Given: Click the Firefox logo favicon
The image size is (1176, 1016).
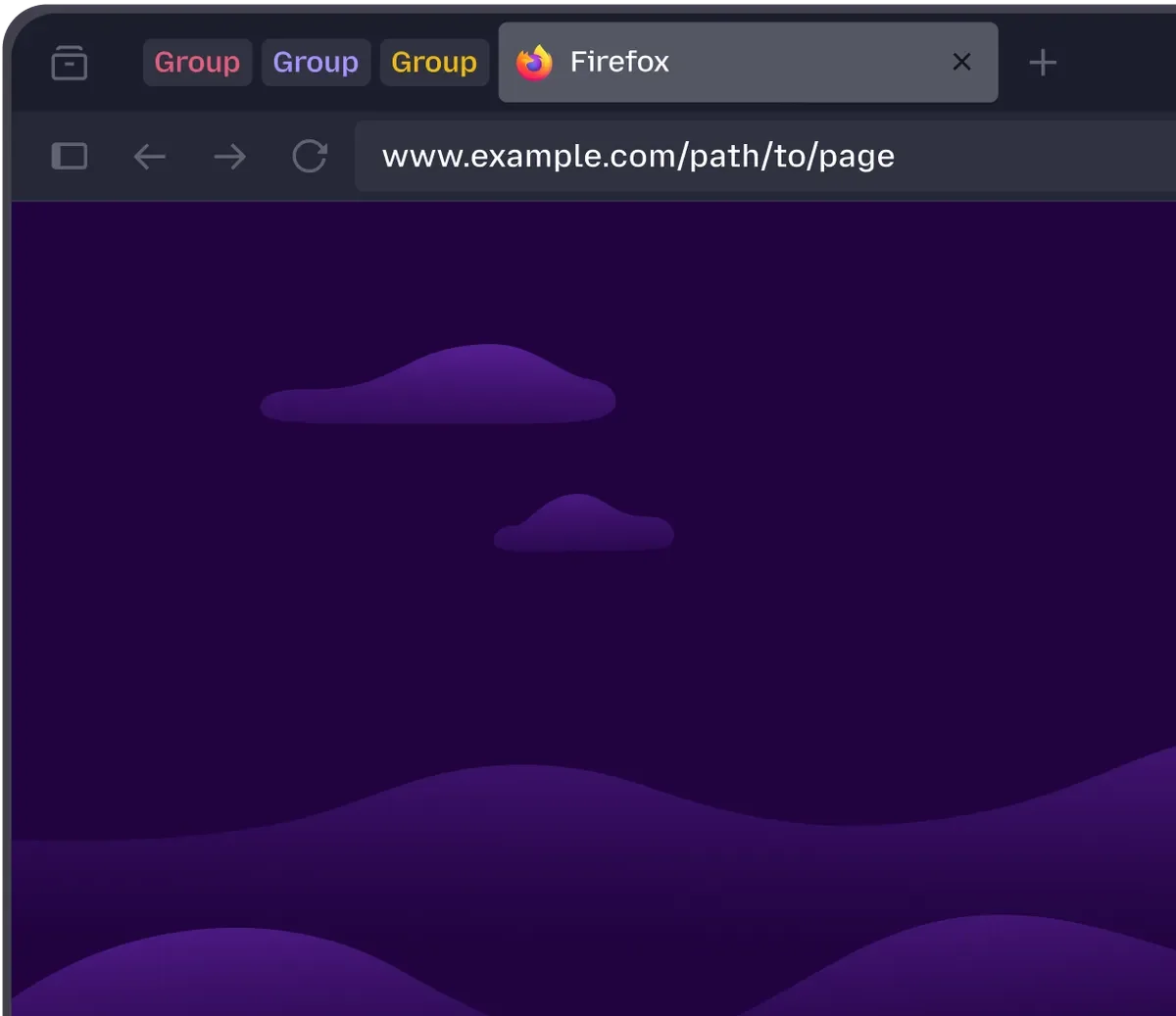Looking at the screenshot, I should (534, 63).
